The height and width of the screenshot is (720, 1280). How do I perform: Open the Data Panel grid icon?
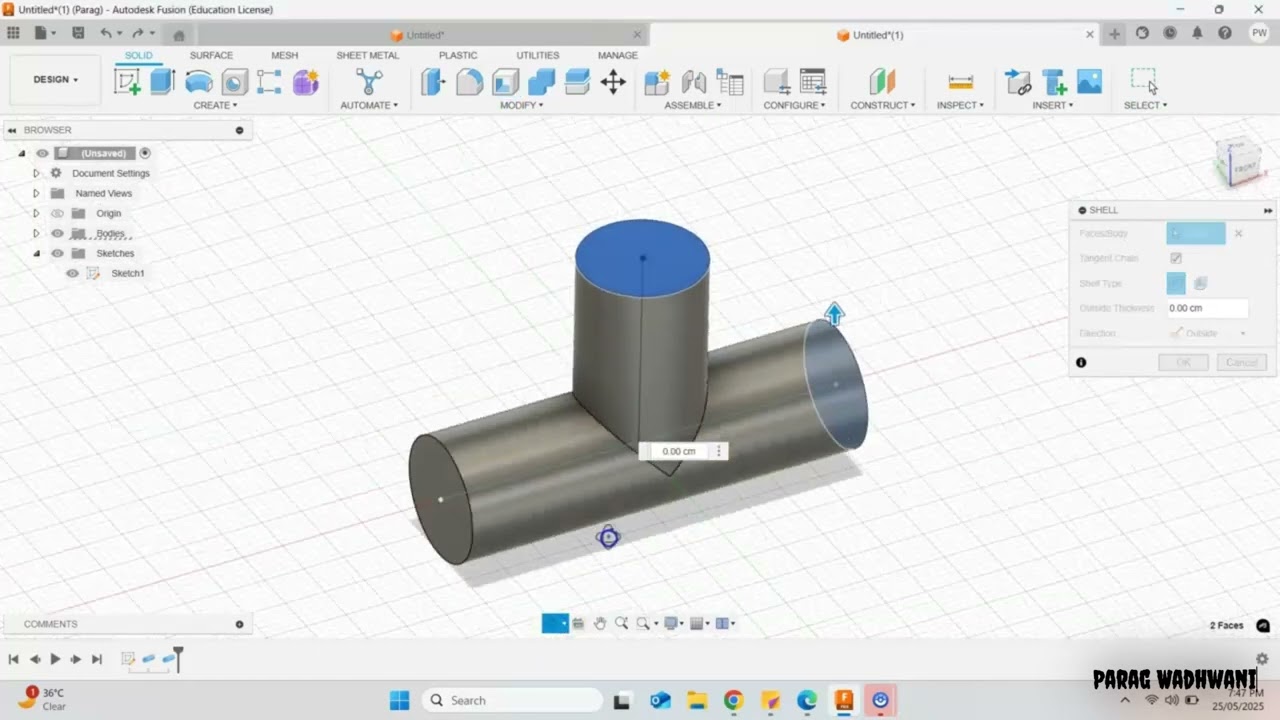13,33
